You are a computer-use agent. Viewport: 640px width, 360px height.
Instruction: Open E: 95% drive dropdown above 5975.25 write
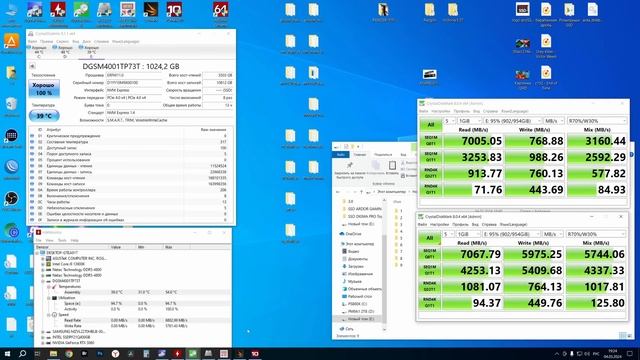click(x=511, y=234)
